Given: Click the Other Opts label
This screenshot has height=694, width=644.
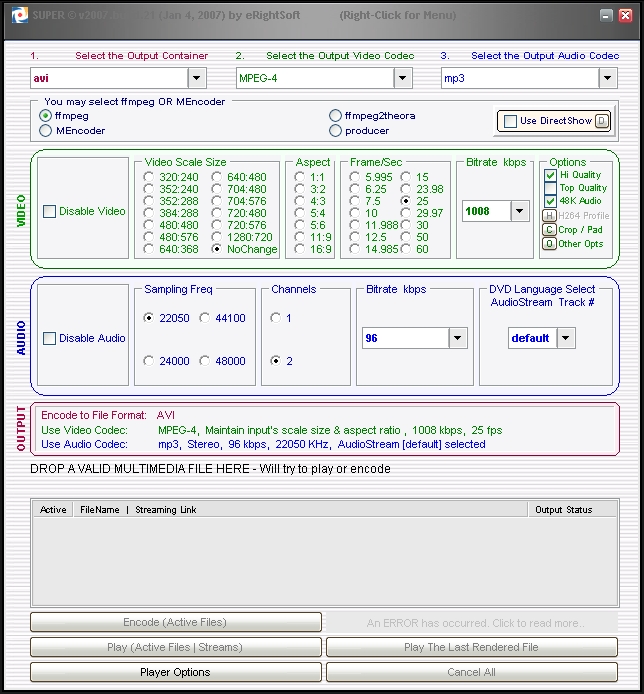Looking at the screenshot, I should [x=581, y=244].
